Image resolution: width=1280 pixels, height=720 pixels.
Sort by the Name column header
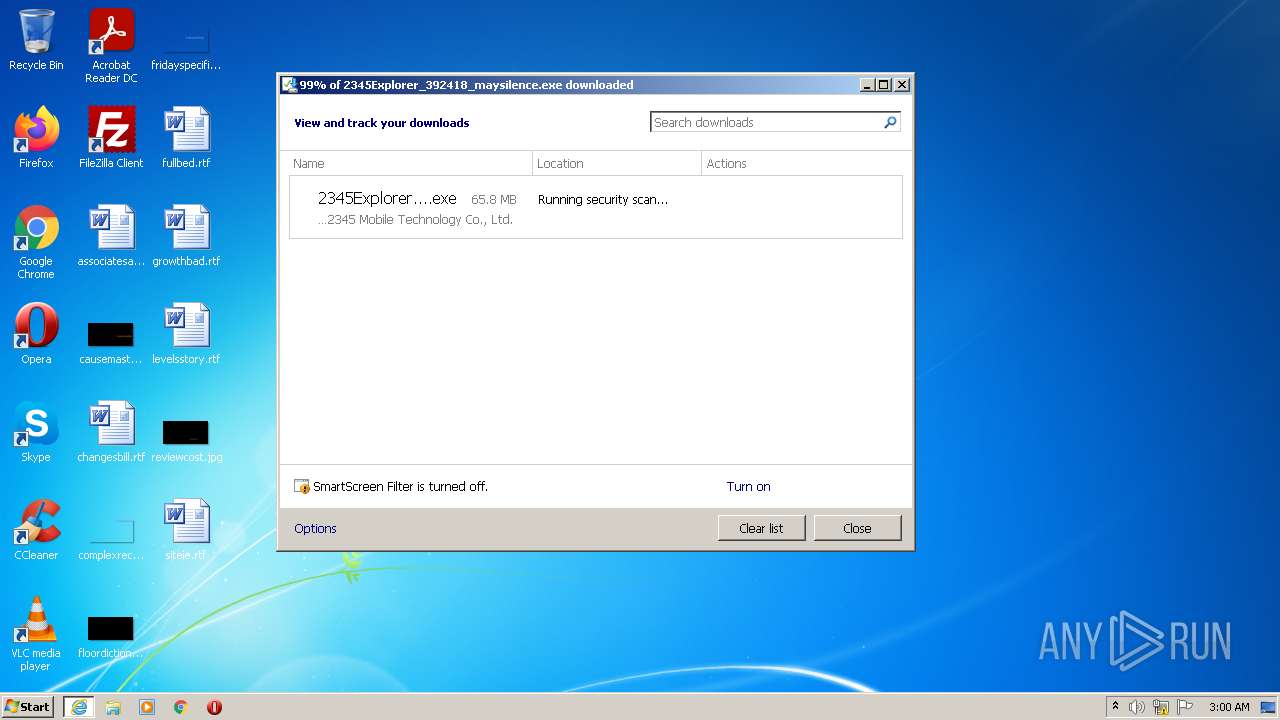coord(409,163)
